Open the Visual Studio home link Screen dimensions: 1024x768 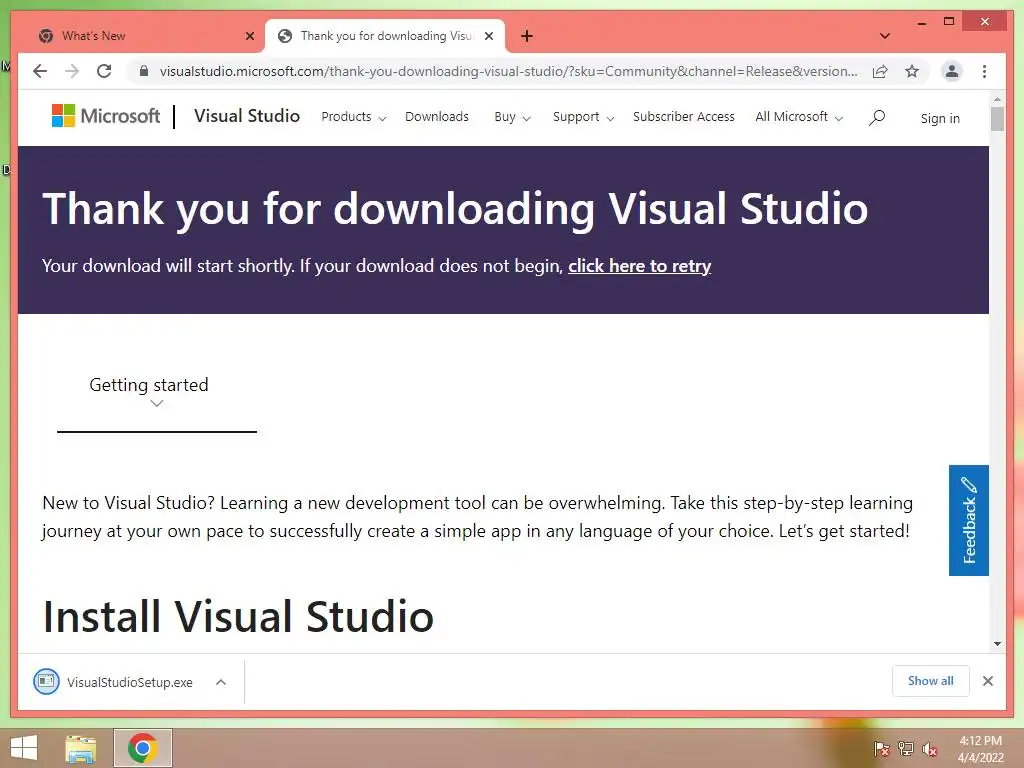point(247,116)
